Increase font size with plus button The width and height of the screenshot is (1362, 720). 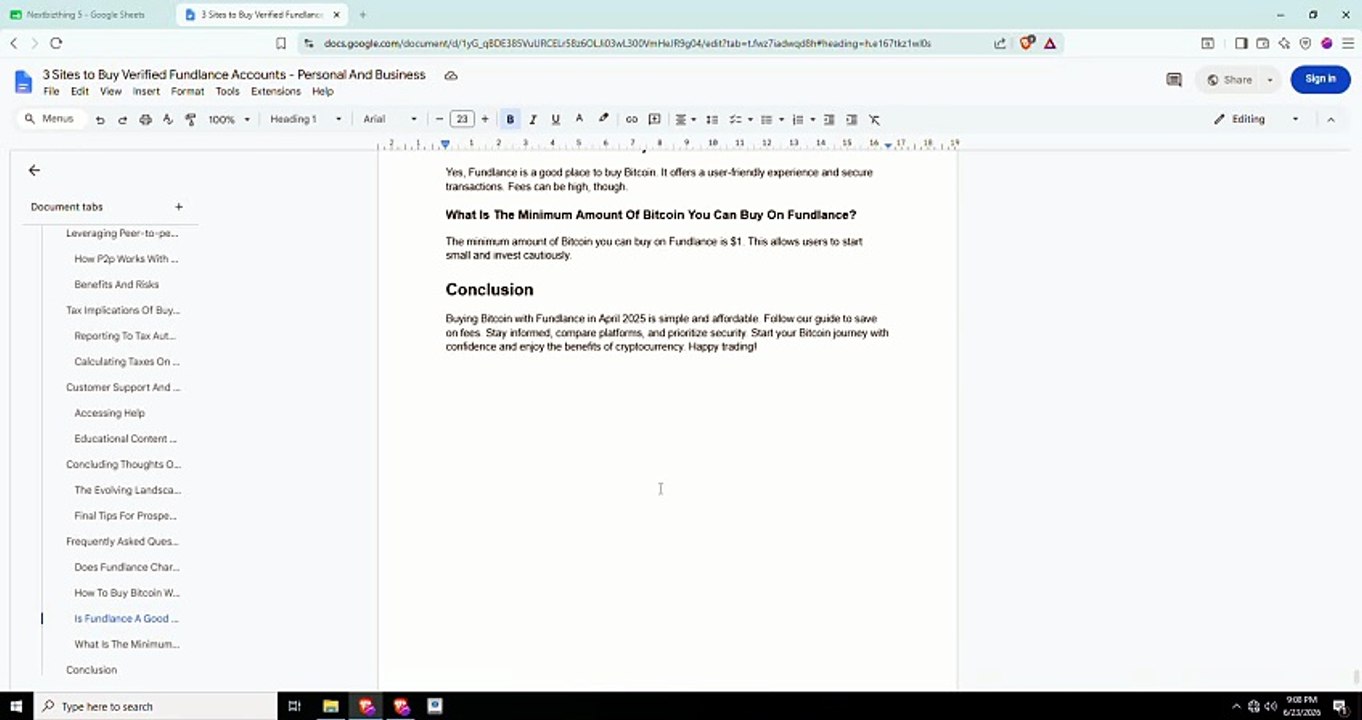(485, 120)
